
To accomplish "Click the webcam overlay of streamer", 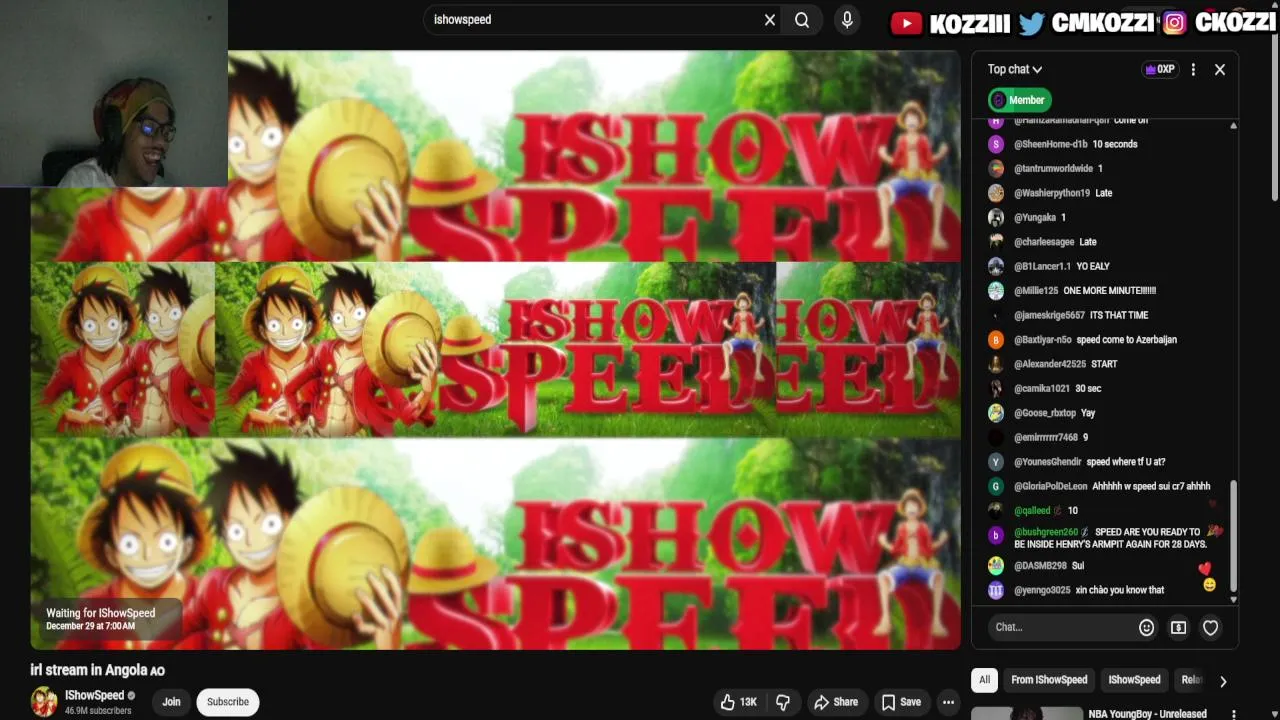I will tap(114, 94).
